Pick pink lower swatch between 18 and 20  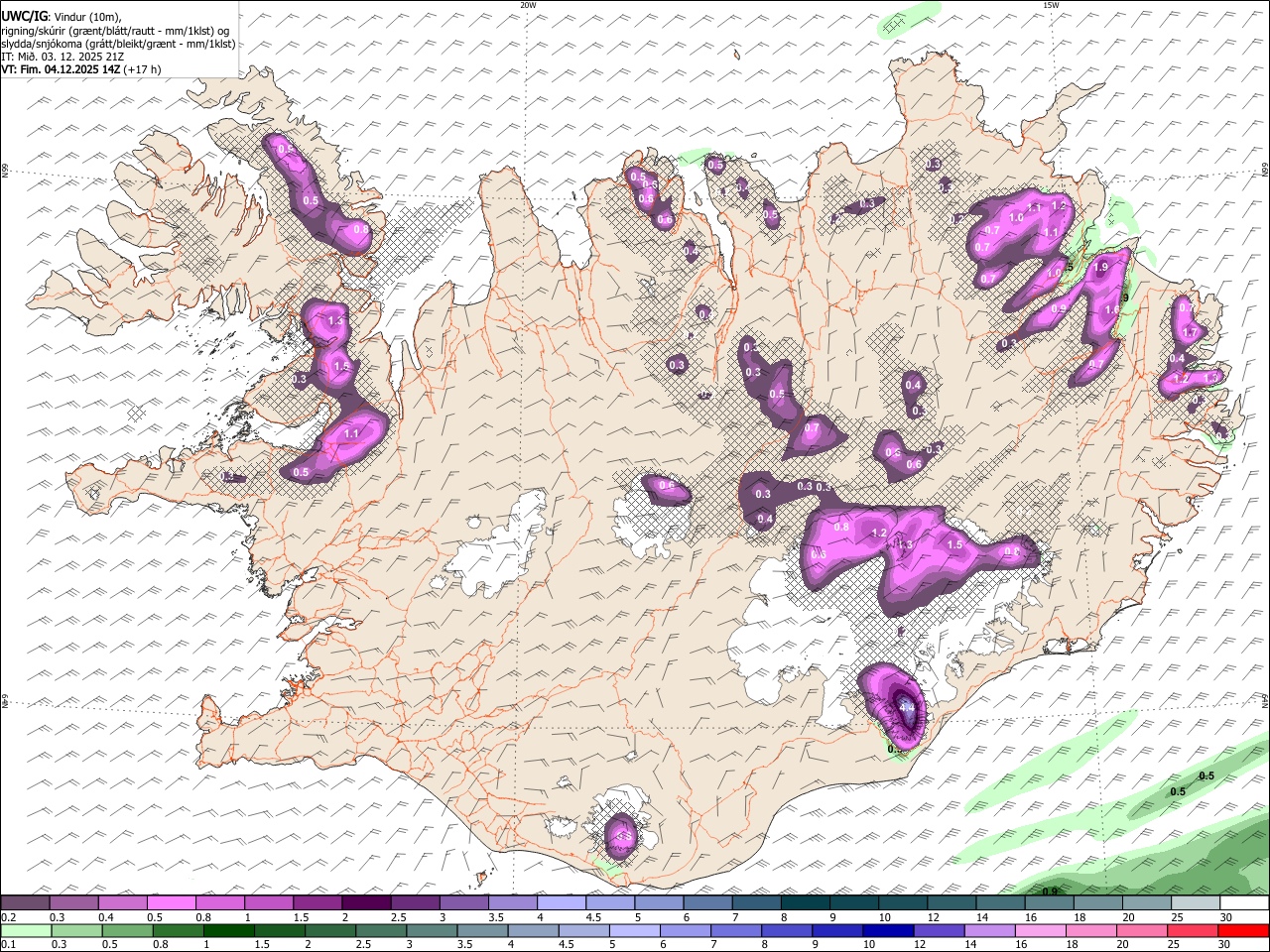pos(1092,931)
